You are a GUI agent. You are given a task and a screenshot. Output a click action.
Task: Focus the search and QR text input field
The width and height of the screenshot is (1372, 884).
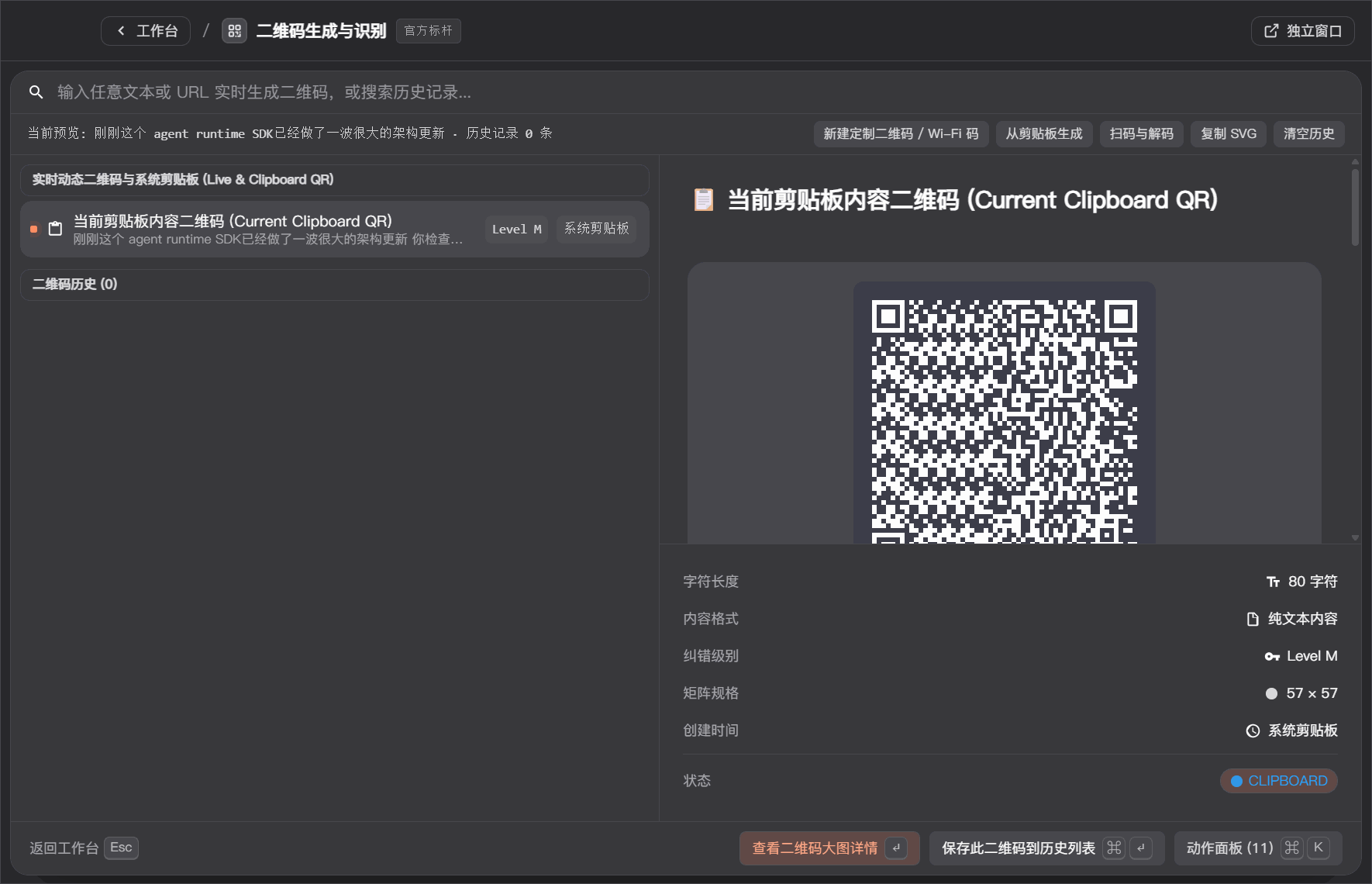click(x=686, y=92)
